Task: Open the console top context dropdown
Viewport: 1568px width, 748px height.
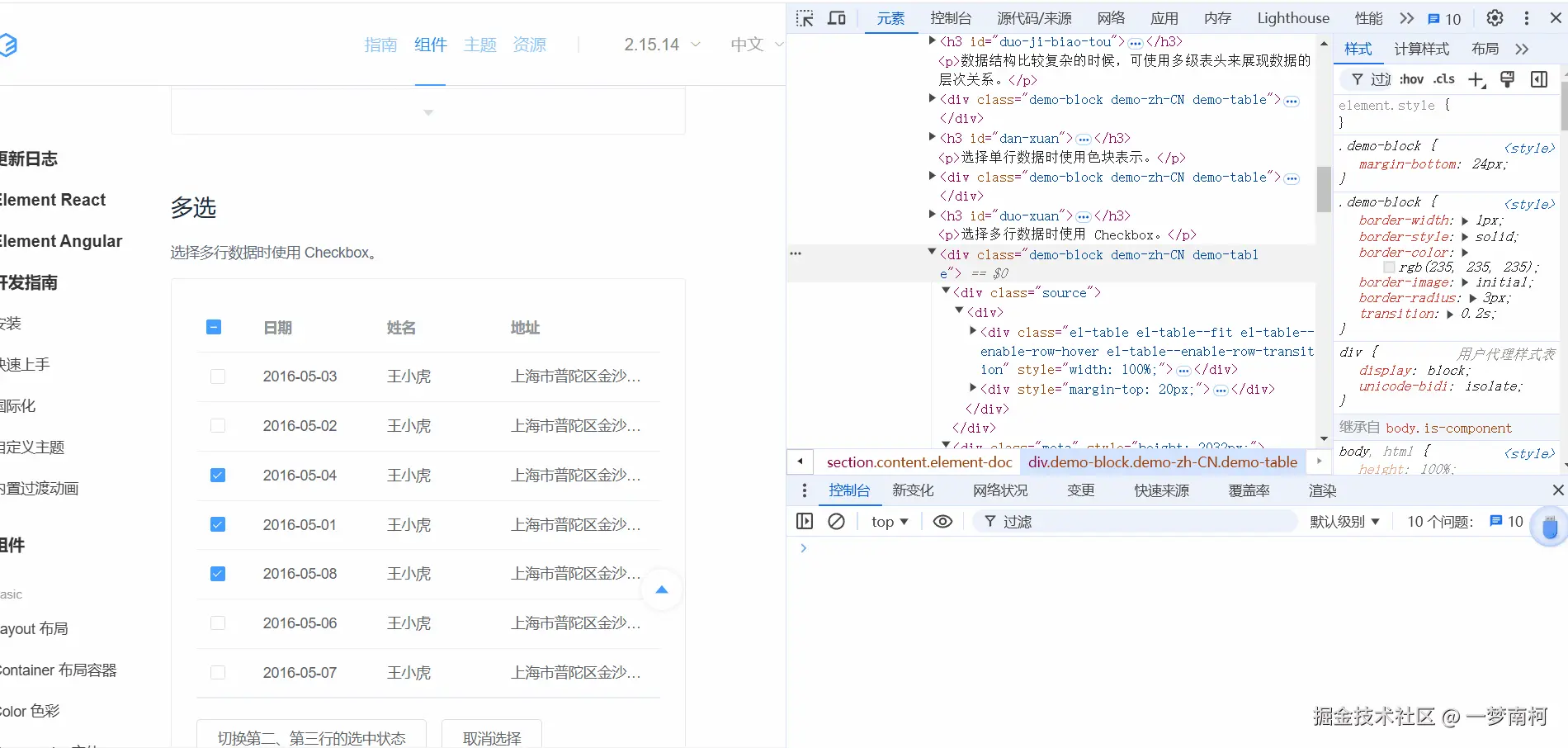Action: pos(889,521)
